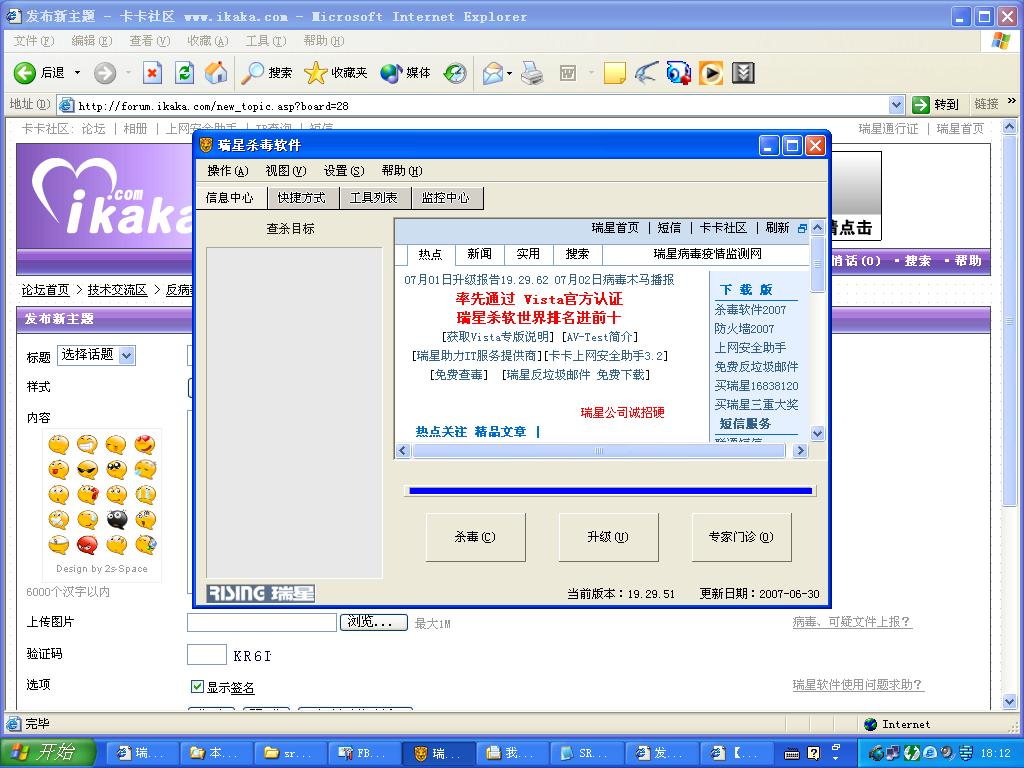The image size is (1024, 768).
Task: Click the 上传图片 file path field
Action: click(262, 622)
